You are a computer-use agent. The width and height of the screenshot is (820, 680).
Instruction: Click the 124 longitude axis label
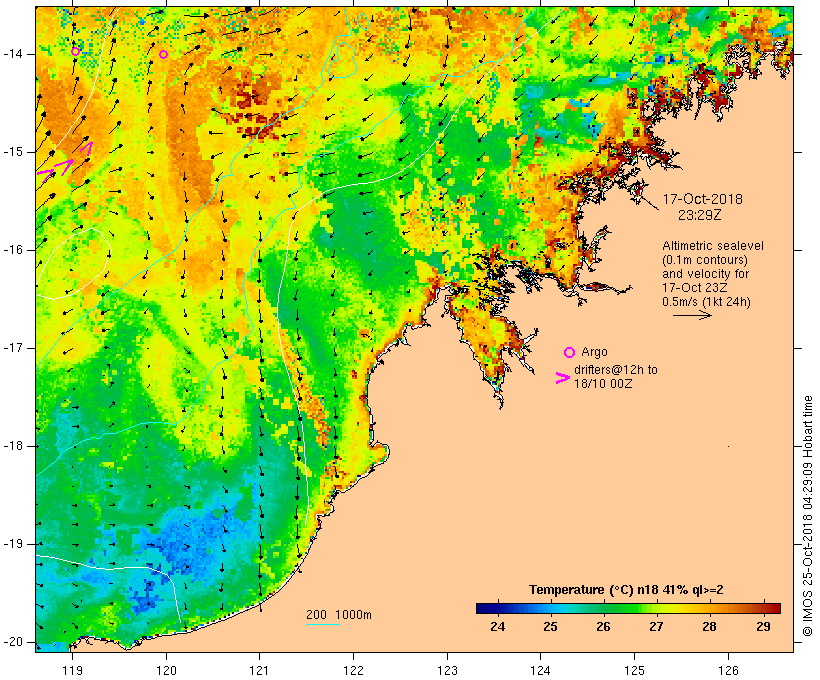[x=540, y=670]
